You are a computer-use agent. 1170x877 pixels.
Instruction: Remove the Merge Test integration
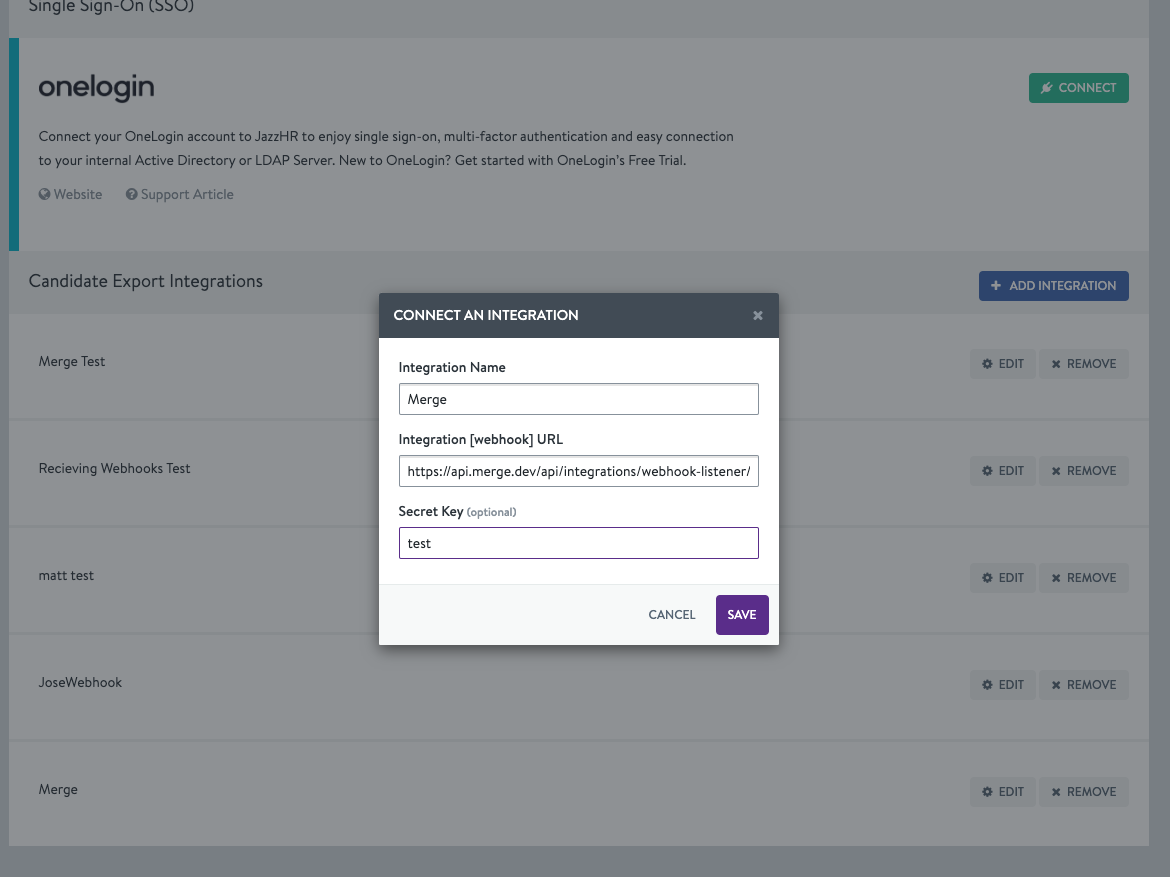coord(1083,364)
